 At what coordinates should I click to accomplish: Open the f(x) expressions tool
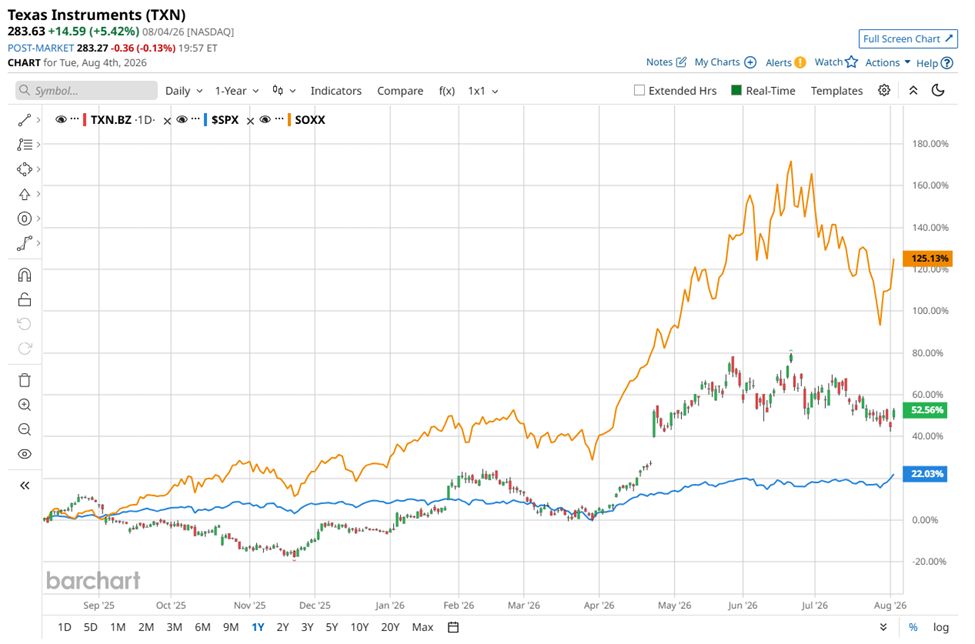tap(446, 91)
